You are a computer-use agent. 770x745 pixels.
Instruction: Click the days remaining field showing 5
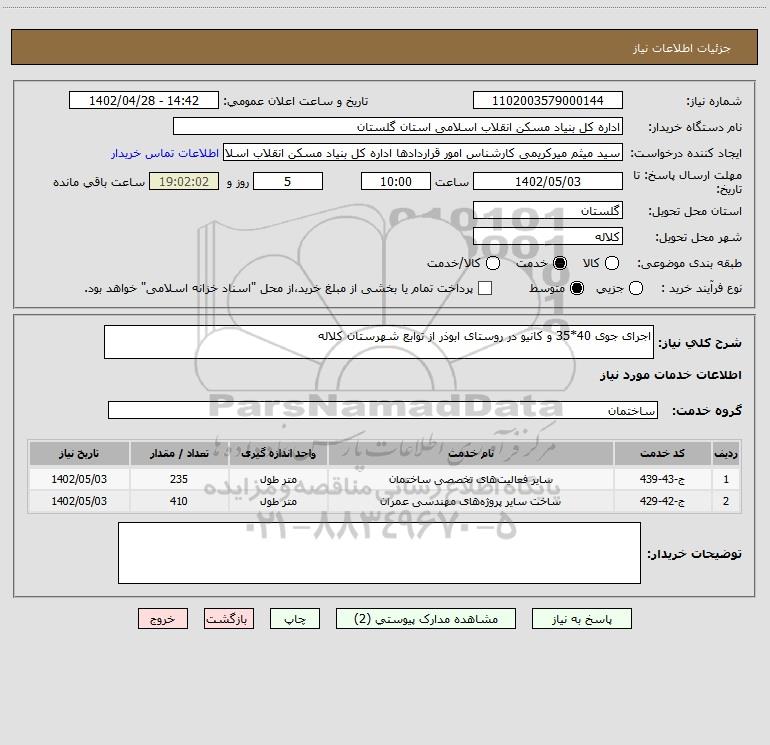click(x=288, y=182)
